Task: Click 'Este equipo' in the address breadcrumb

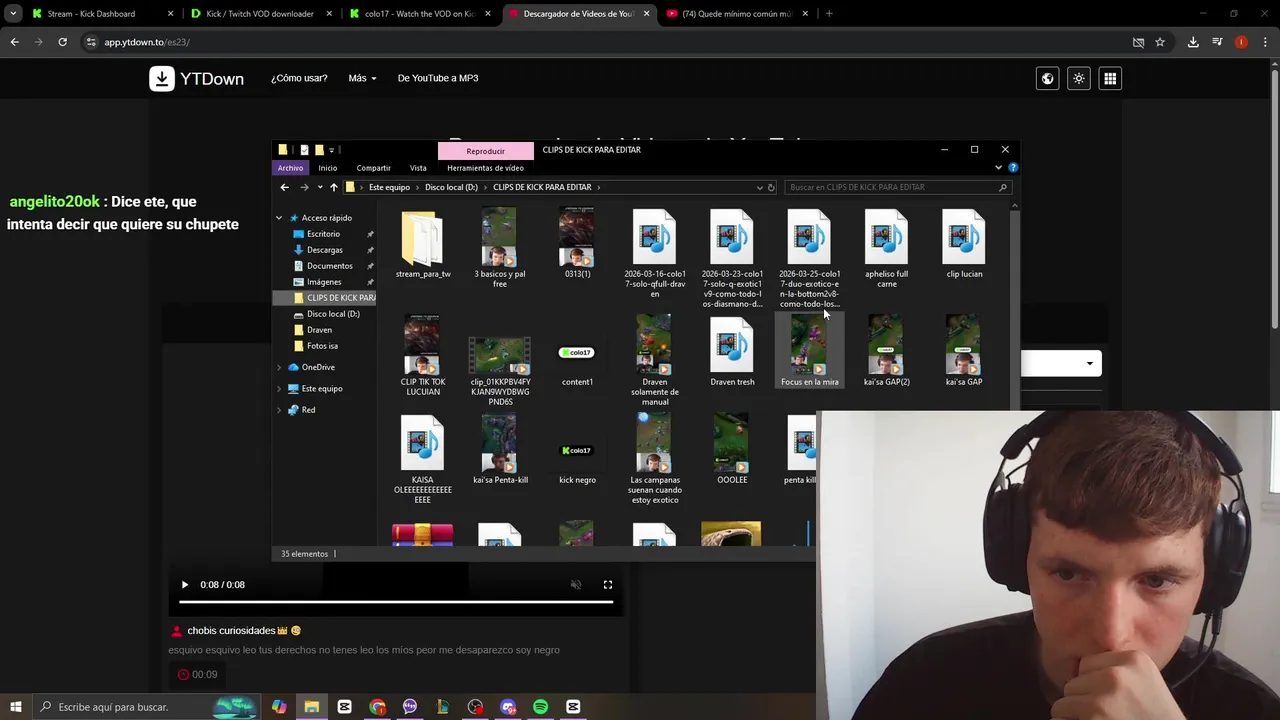Action: pyautogui.click(x=389, y=187)
